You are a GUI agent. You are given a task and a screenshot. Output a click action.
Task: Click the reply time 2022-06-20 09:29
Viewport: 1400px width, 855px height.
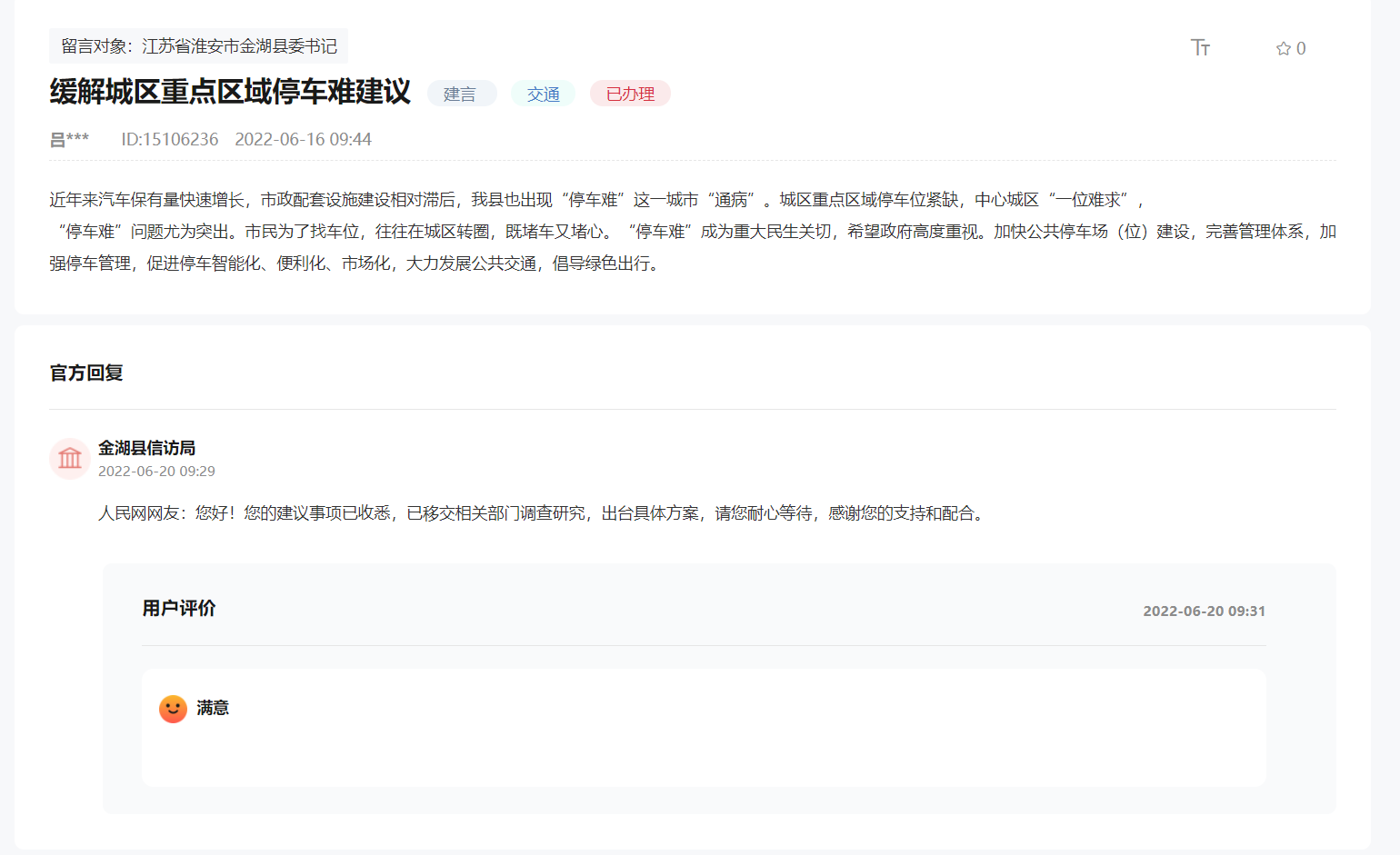(x=156, y=471)
